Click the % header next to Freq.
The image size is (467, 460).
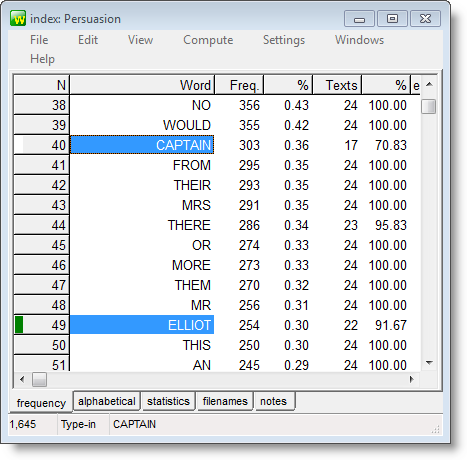pyautogui.click(x=288, y=85)
